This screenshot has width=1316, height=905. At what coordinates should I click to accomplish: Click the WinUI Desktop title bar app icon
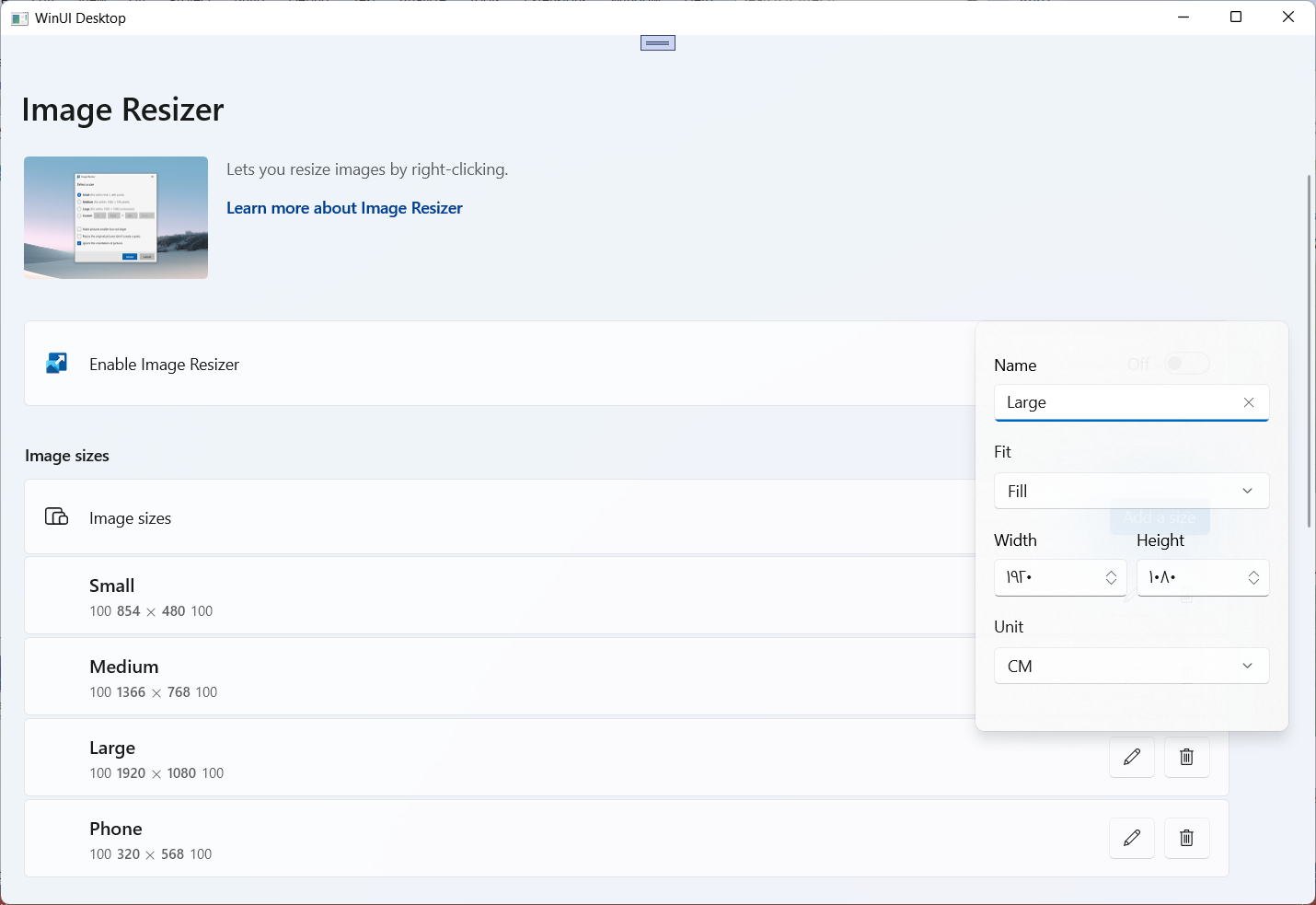[19, 18]
